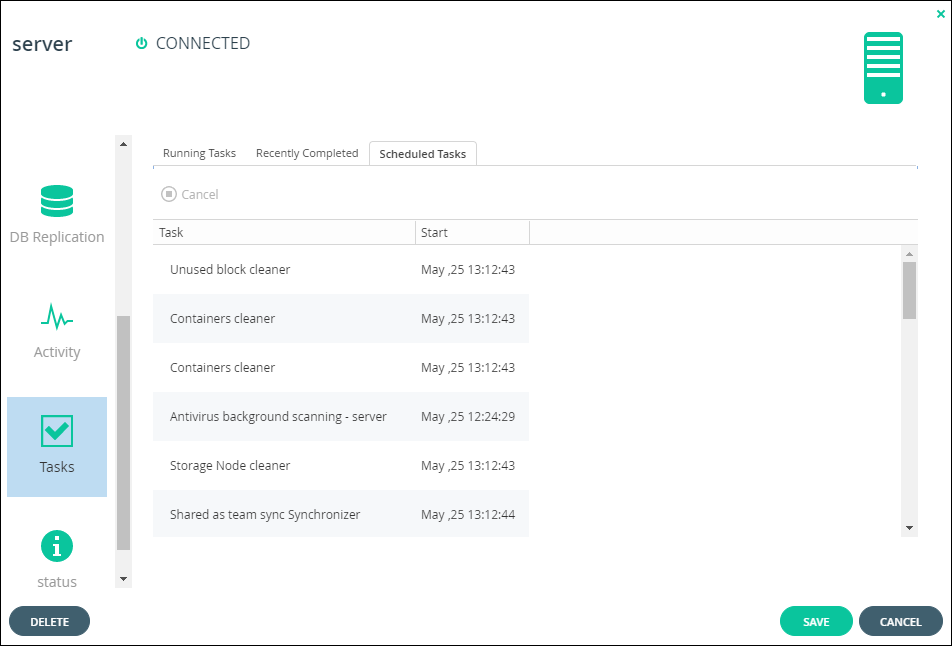Click the CONNECTED status text

[x=203, y=43]
